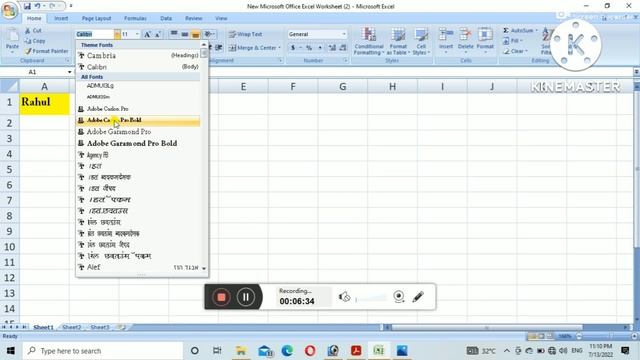Apply Comma Style format
The height and width of the screenshot is (360, 640).
point(320,48)
